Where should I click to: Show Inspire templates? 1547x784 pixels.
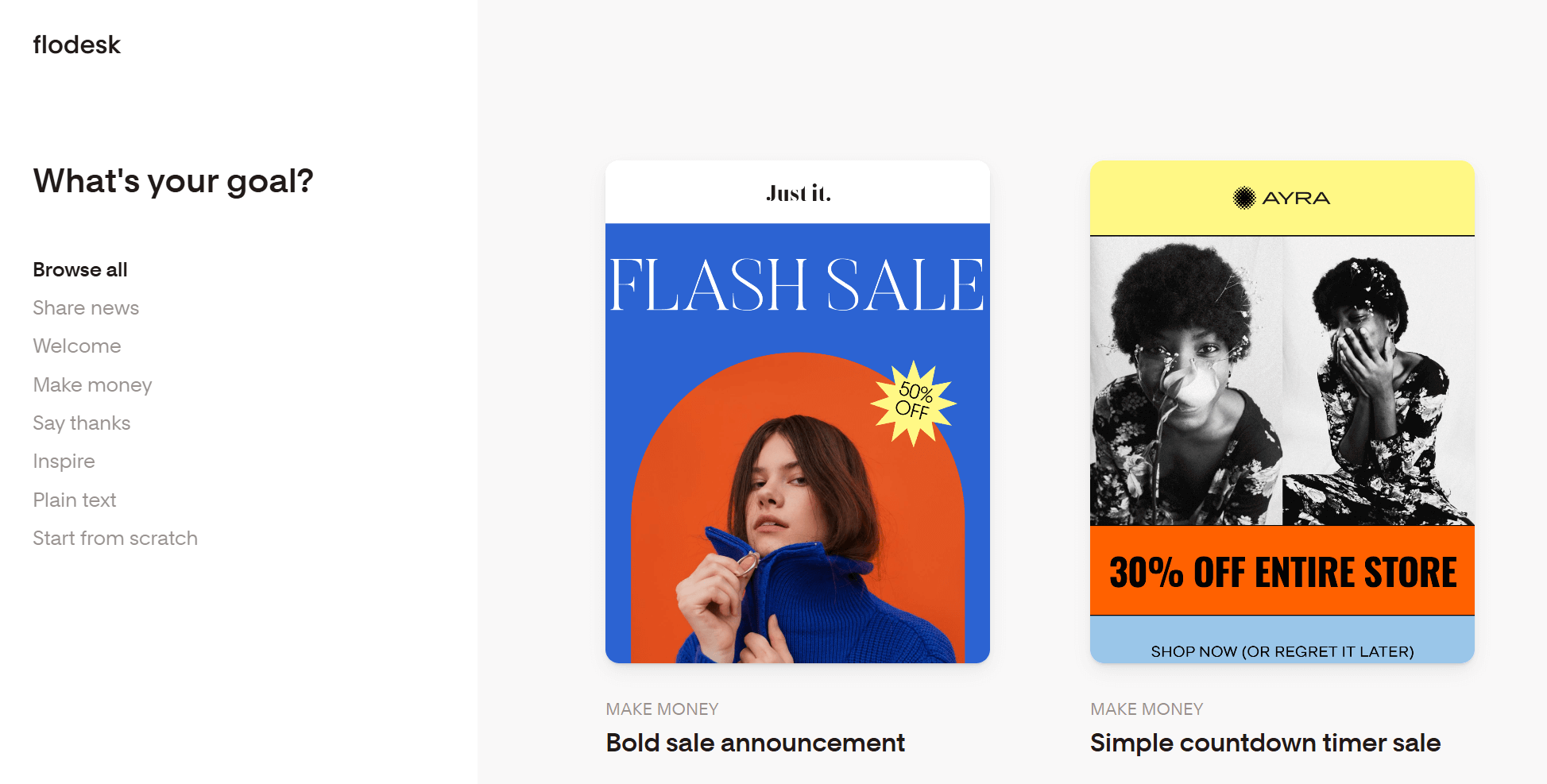pos(64,462)
